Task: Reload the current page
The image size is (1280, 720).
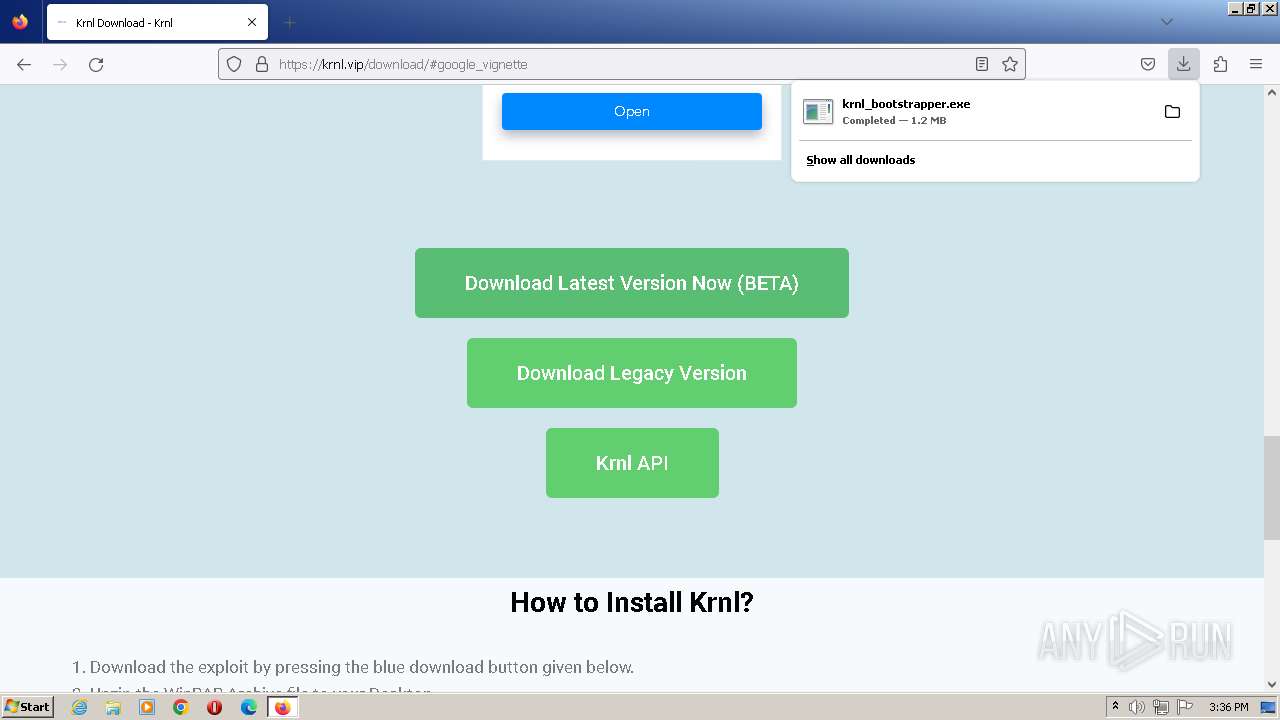Action: tap(96, 64)
